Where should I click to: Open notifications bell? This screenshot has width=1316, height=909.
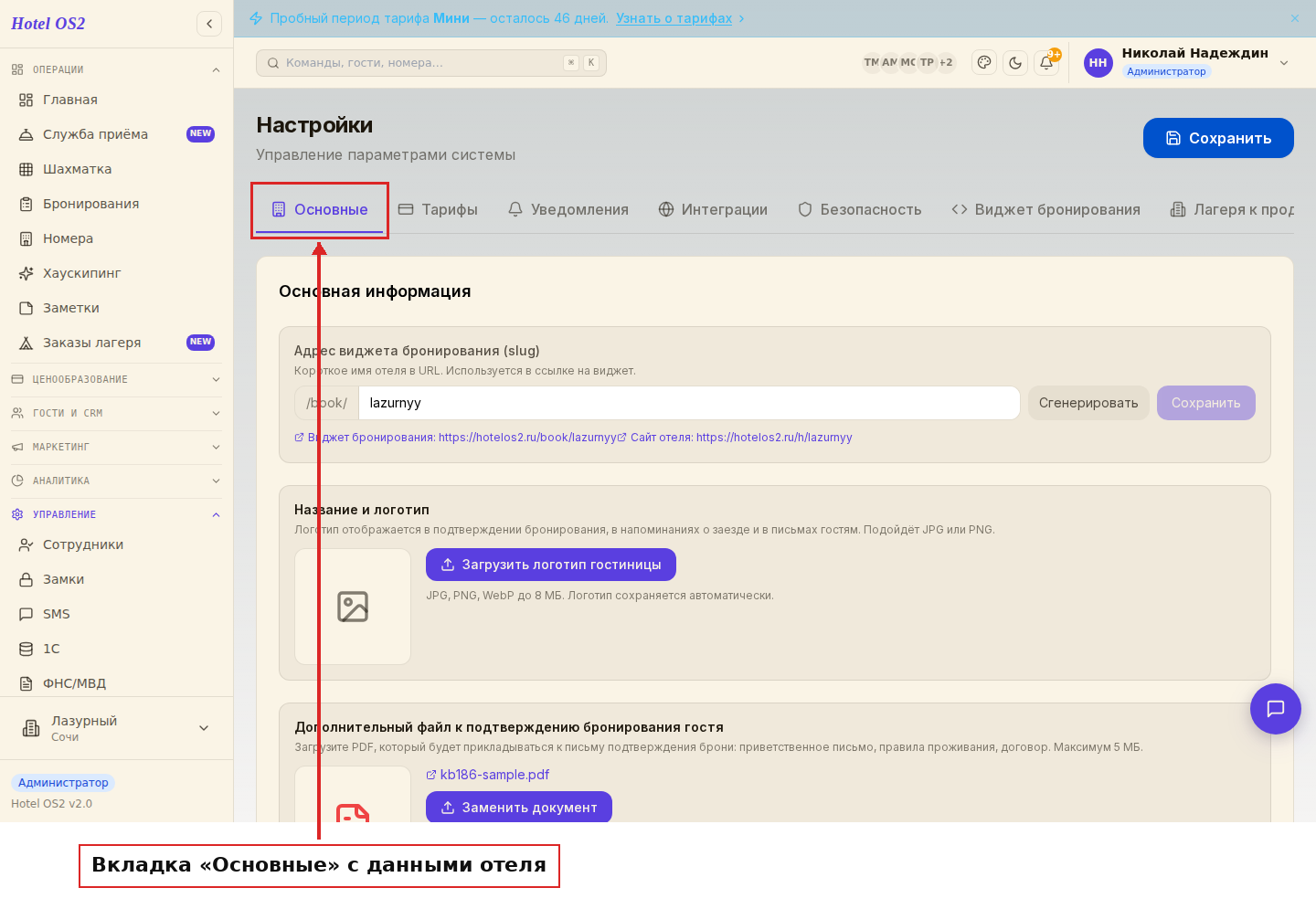tap(1046, 63)
